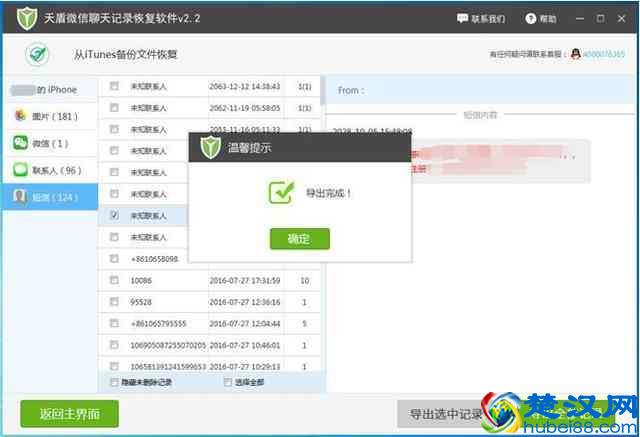Screen dimensions: 640x437
Task: Click the green checkmark icon beside 导出完成
Action: pyautogui.click(x=281, y=193)
